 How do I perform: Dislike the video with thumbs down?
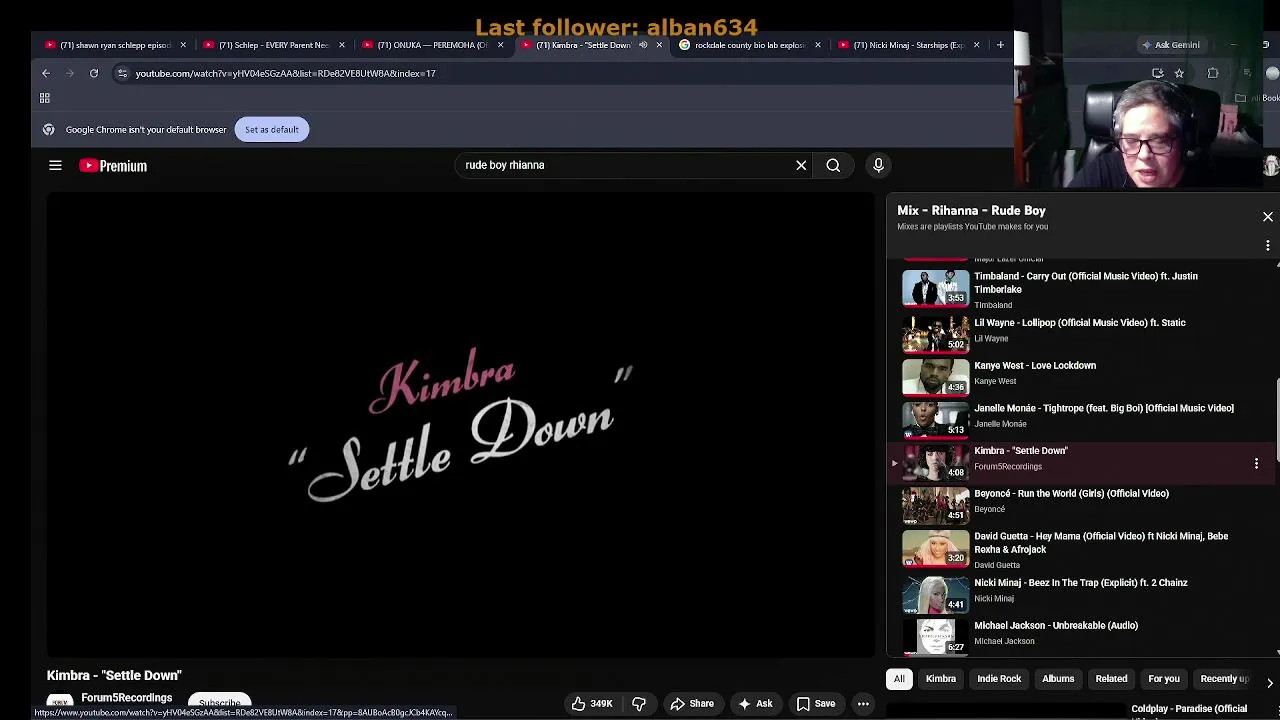pos(639,704)
